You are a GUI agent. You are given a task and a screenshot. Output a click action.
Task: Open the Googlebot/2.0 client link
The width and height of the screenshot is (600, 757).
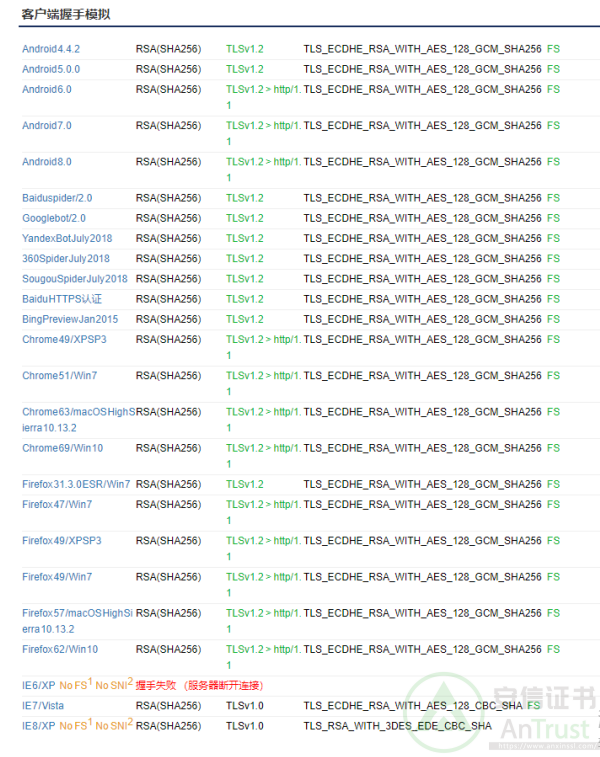pos(54,218)
